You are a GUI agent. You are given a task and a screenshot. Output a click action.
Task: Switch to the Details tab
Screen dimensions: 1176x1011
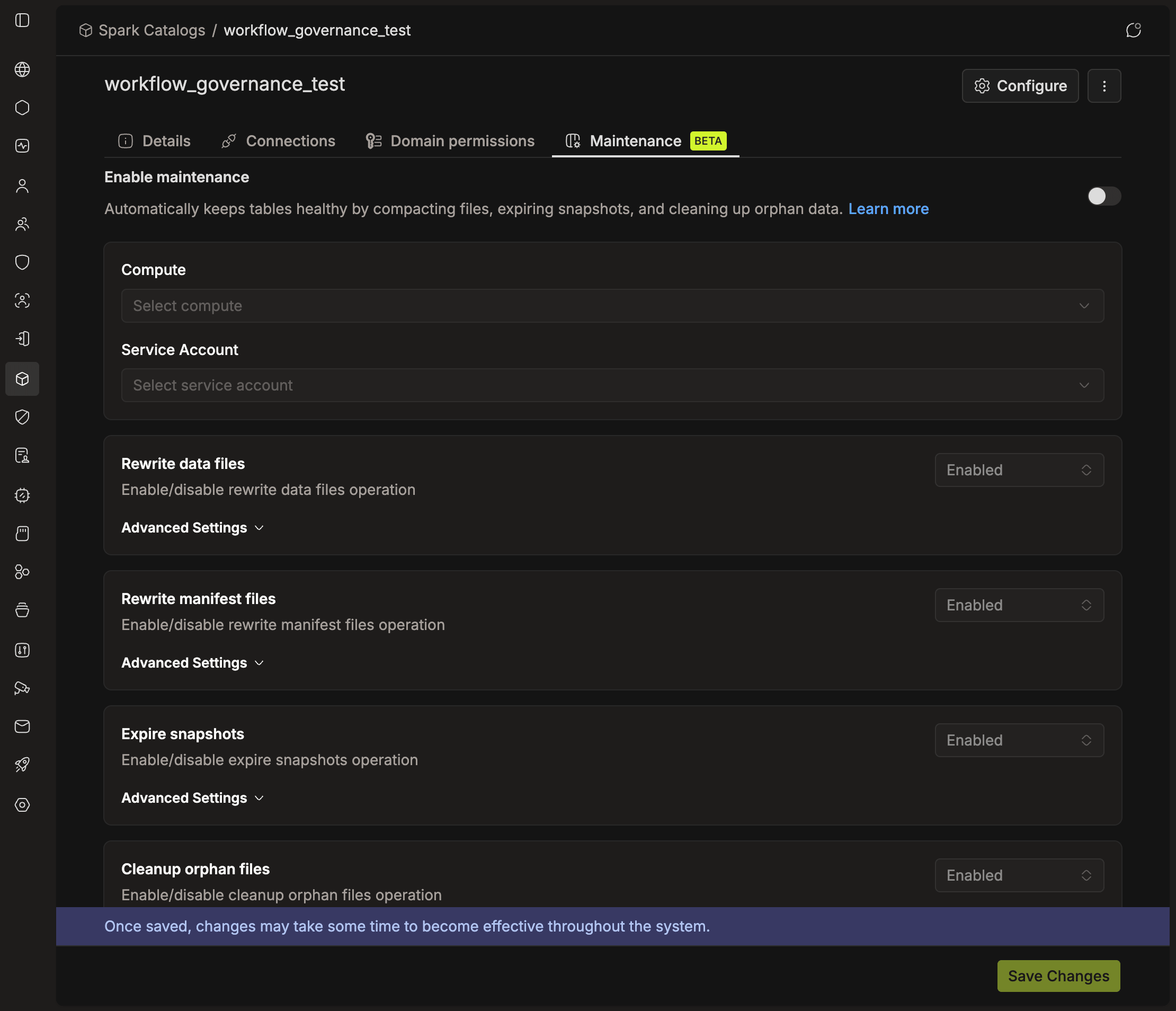coord(154,141)
